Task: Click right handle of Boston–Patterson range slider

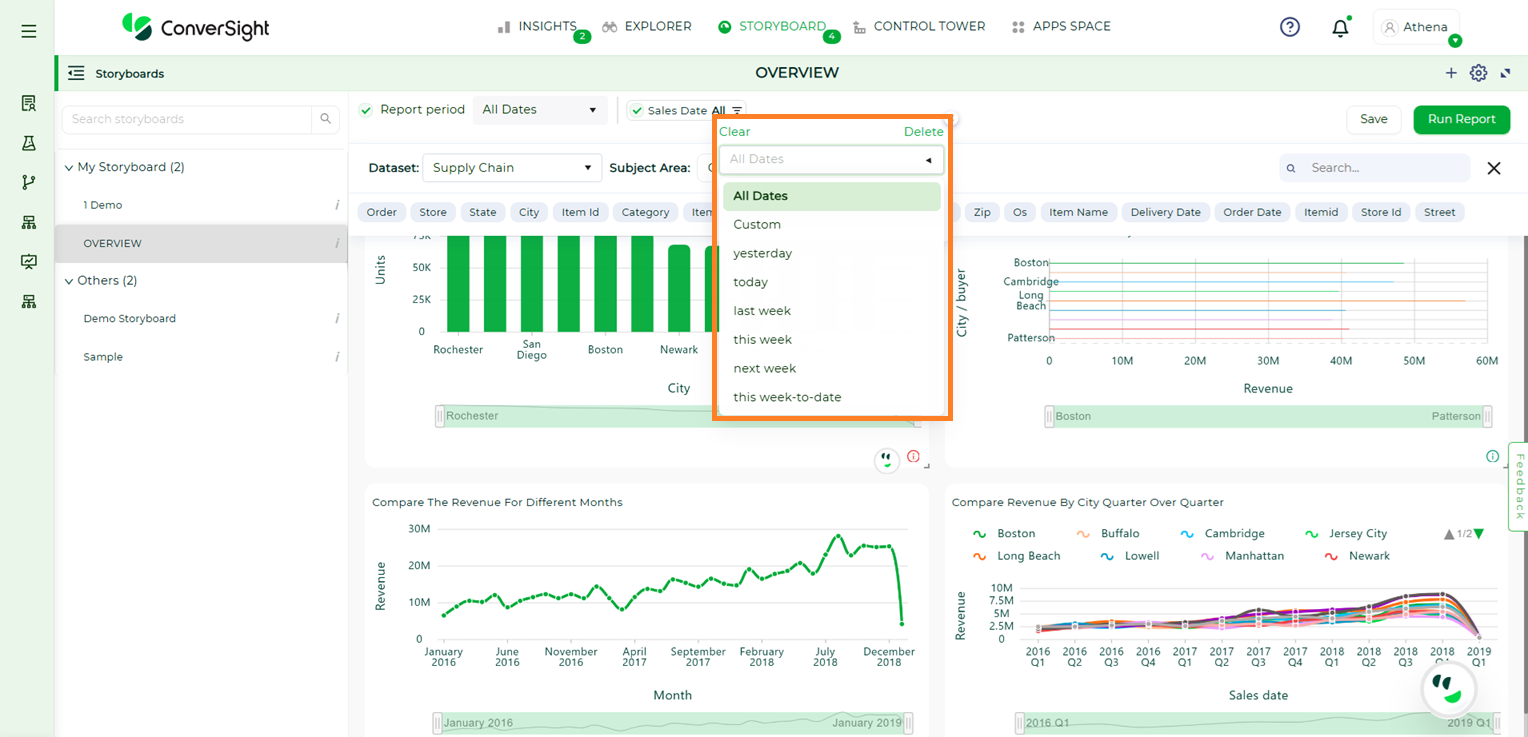Action: (1487, 416)
